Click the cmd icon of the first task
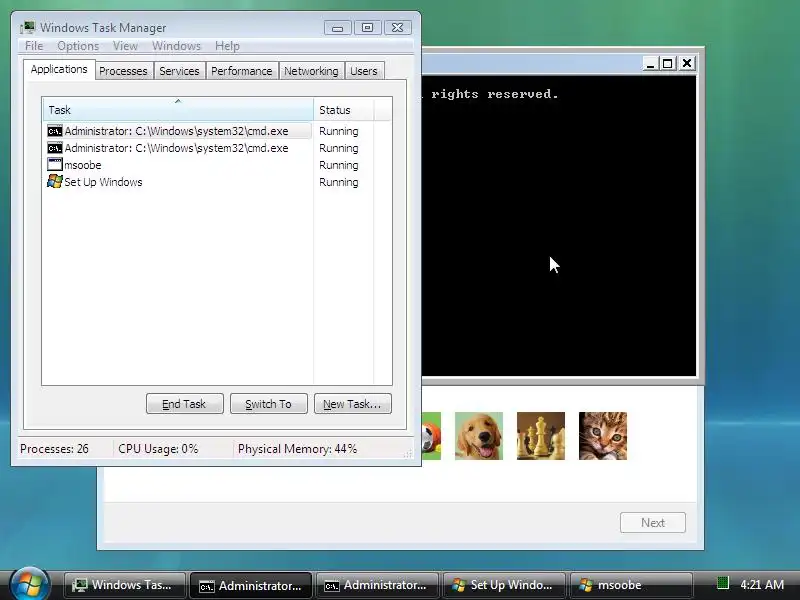The image size is (800, 600). tap(55, 131)
